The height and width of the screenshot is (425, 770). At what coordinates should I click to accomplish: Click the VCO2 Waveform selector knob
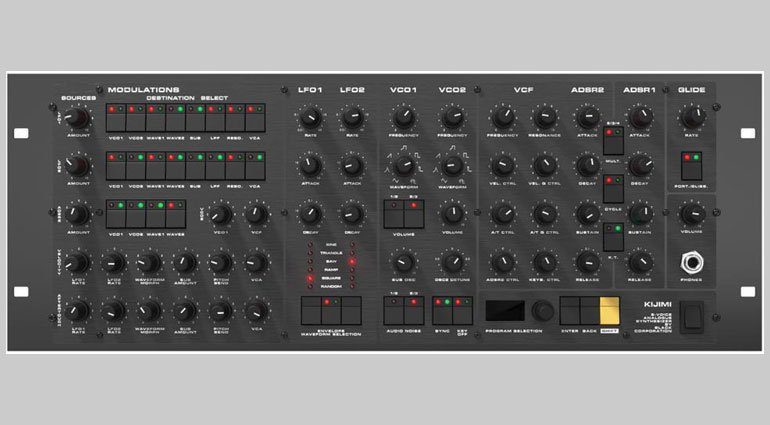tap(452, 164)
